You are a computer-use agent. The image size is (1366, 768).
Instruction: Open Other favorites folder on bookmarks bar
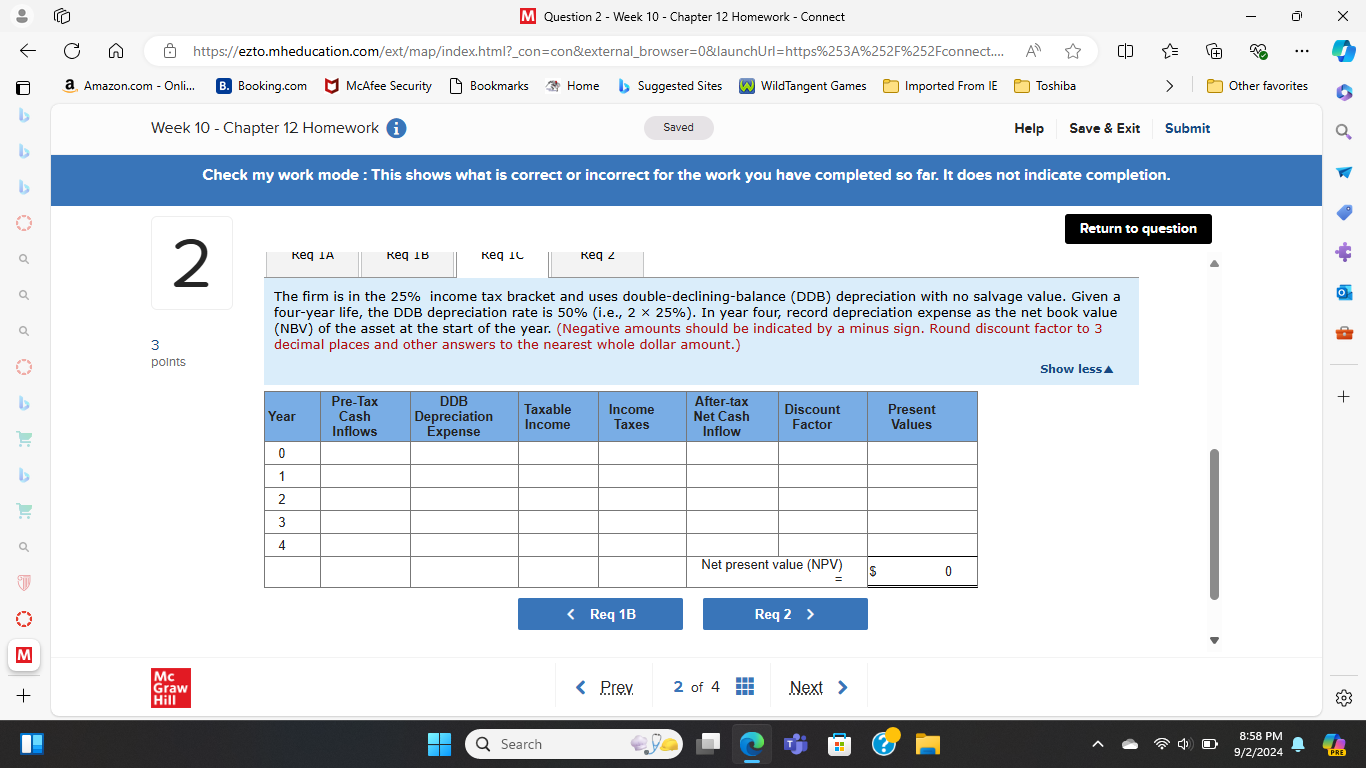pyautogui.click(x=1257, y=86)
